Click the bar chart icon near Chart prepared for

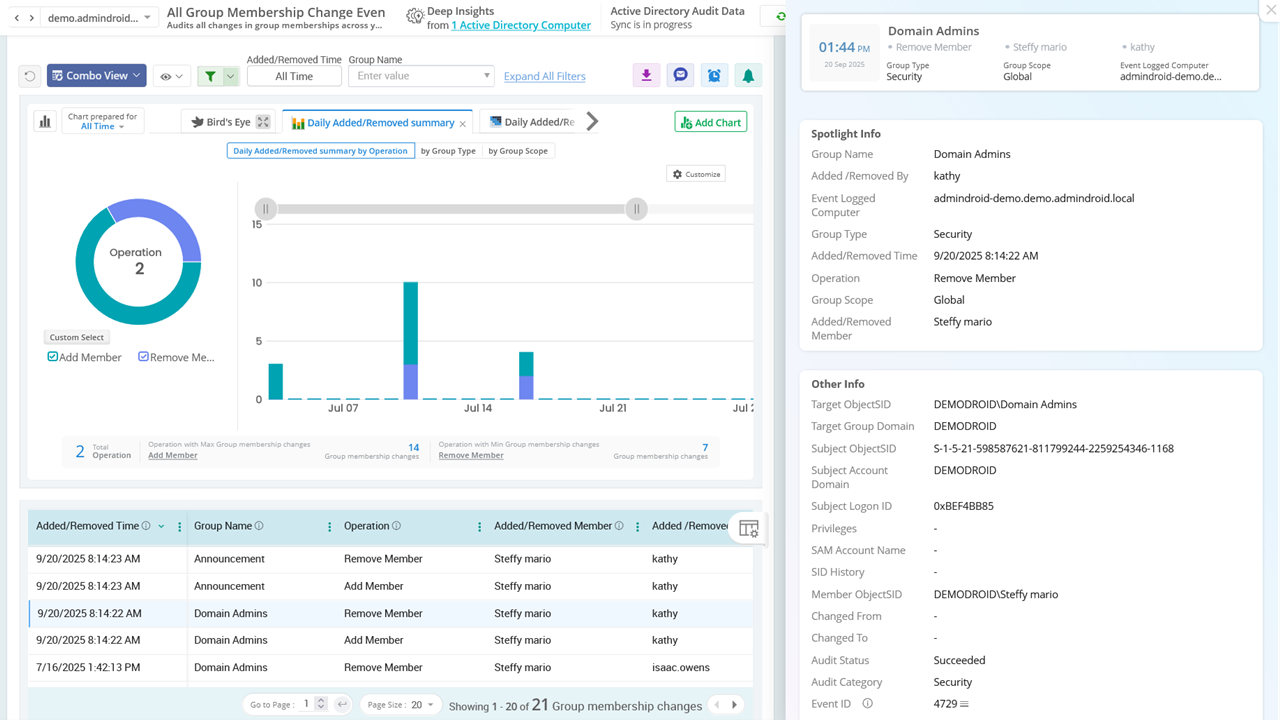point(44,120)
